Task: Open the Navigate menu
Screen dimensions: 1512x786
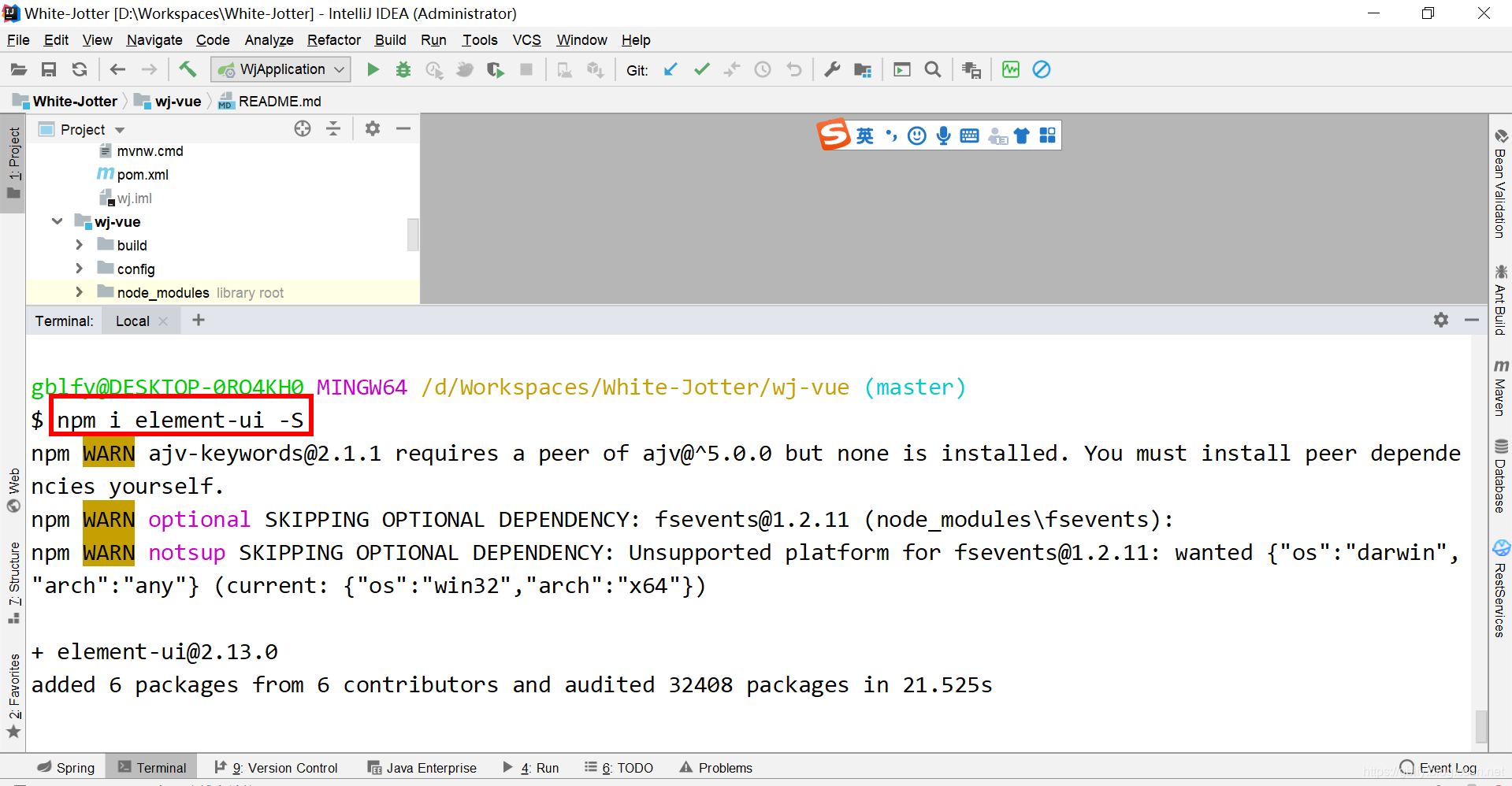Action: tap(154, 40)
